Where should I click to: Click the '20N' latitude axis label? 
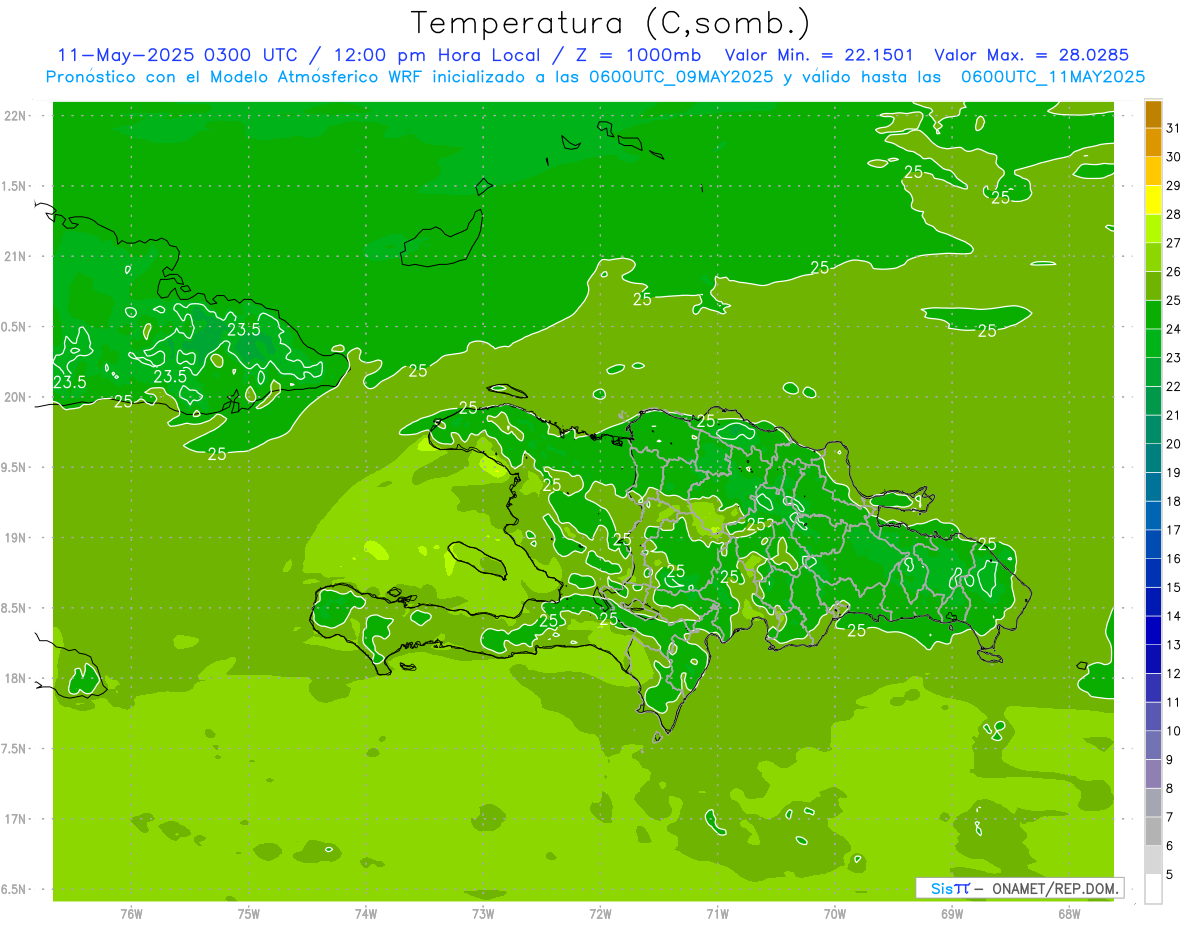[15, 397]
